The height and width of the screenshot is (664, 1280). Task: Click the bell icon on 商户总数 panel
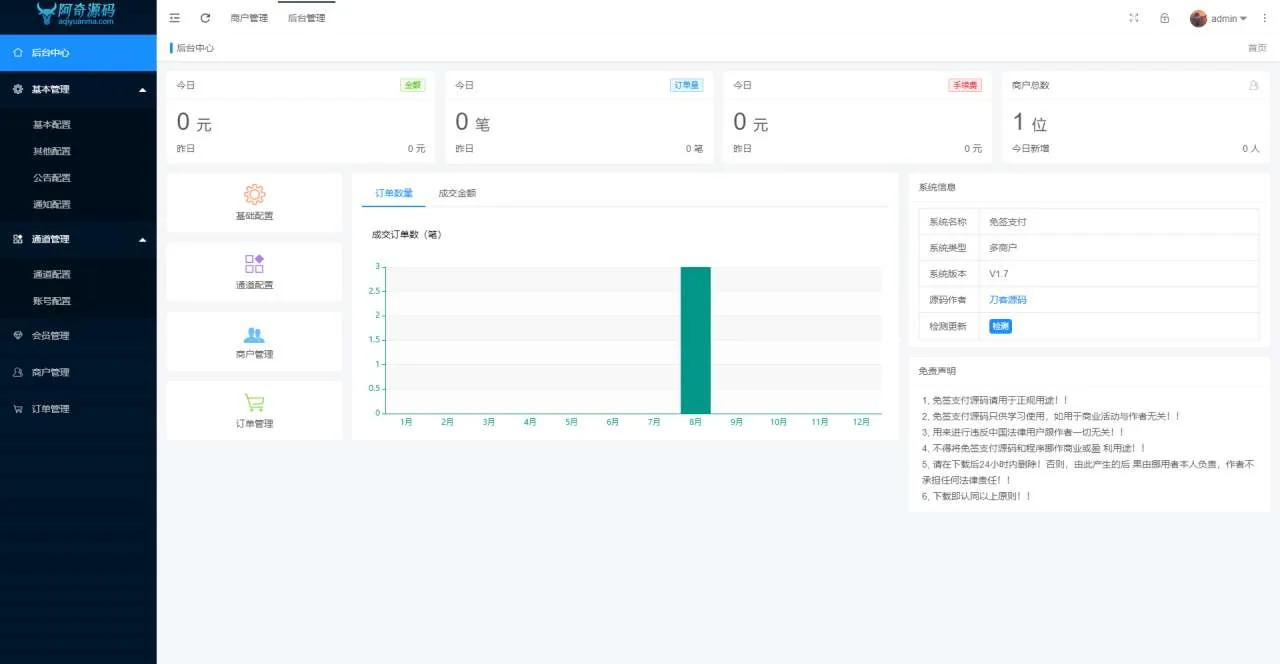pos(1253,86)
